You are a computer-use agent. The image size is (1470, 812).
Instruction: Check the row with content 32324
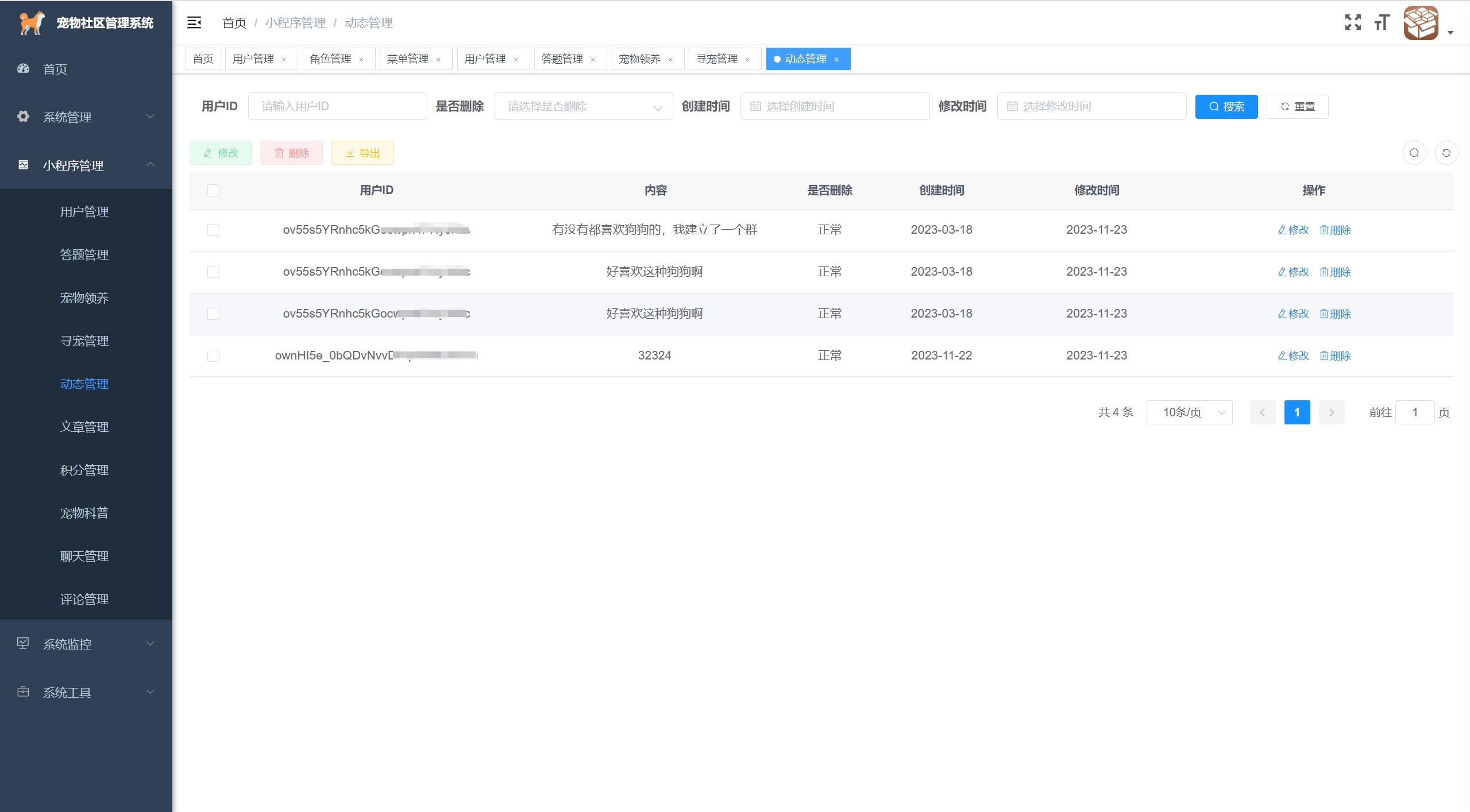(x=213, y=355)
